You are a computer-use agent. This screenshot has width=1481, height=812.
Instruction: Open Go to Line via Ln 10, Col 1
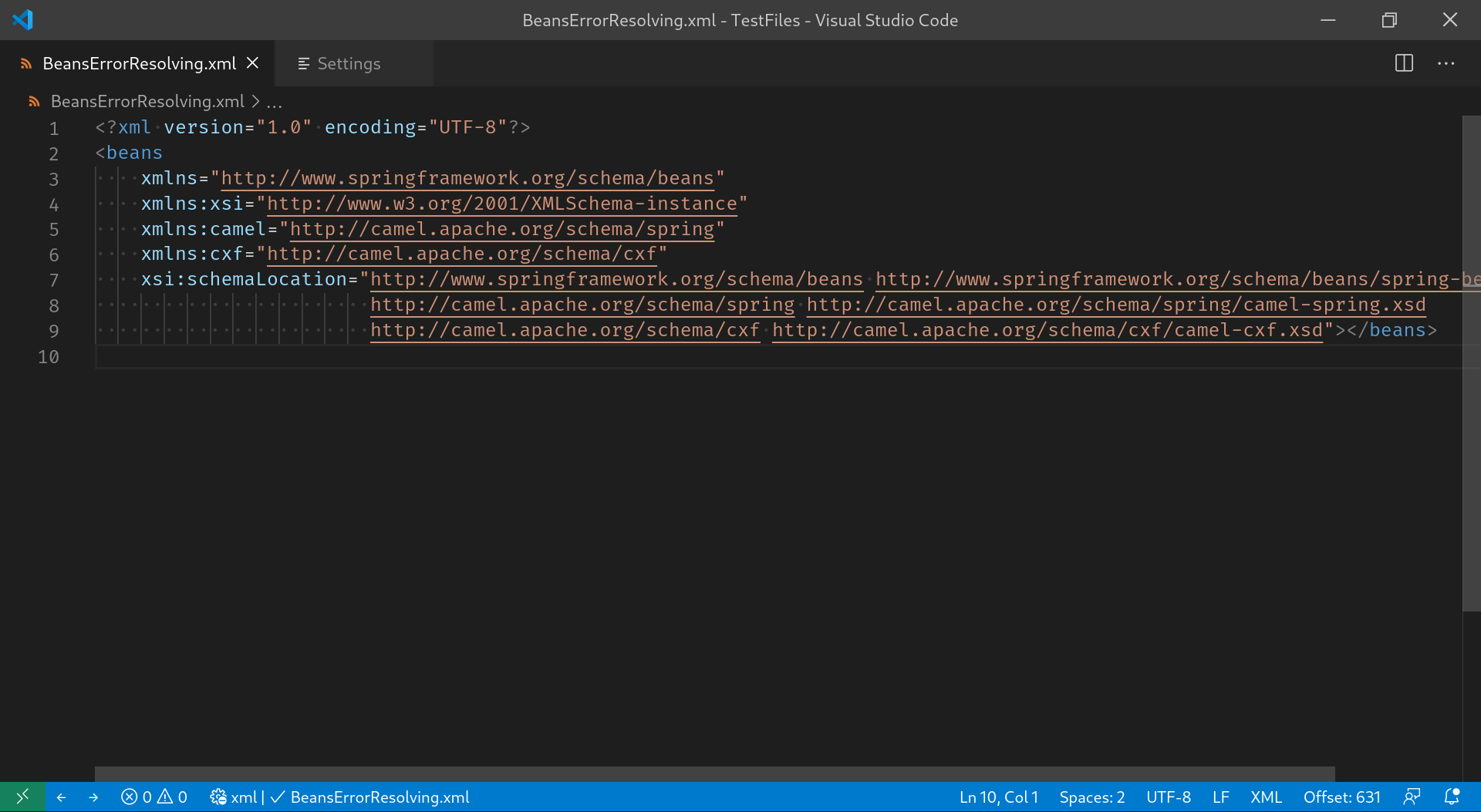coord(999,797)
